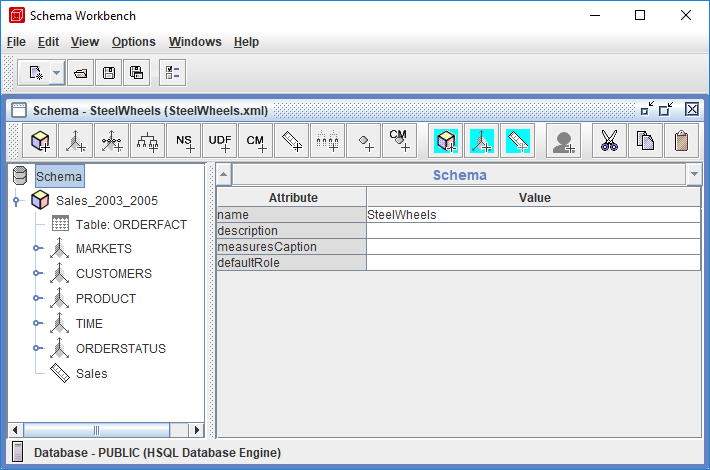Click the Save floppy disk icon
The image size is (710, 470).
pos(108,72)
